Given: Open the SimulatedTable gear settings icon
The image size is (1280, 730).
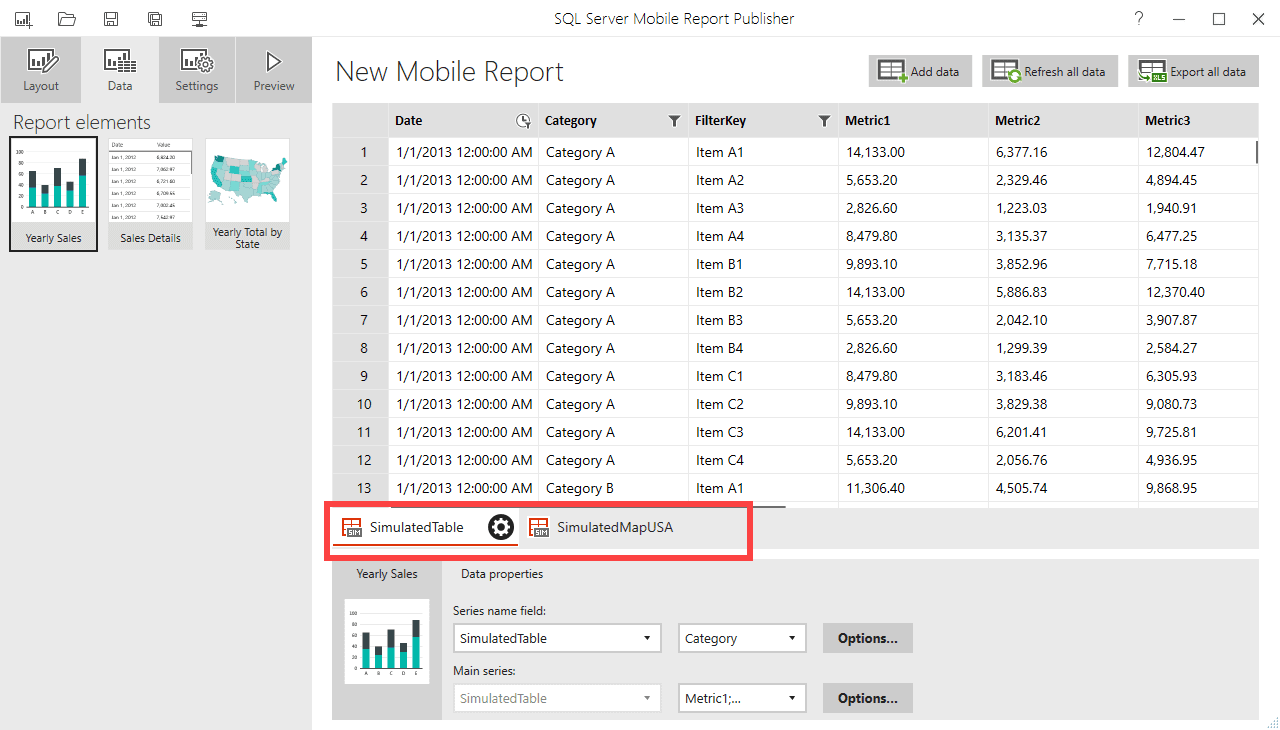Looking at the screenshot, I should point(501,527).
